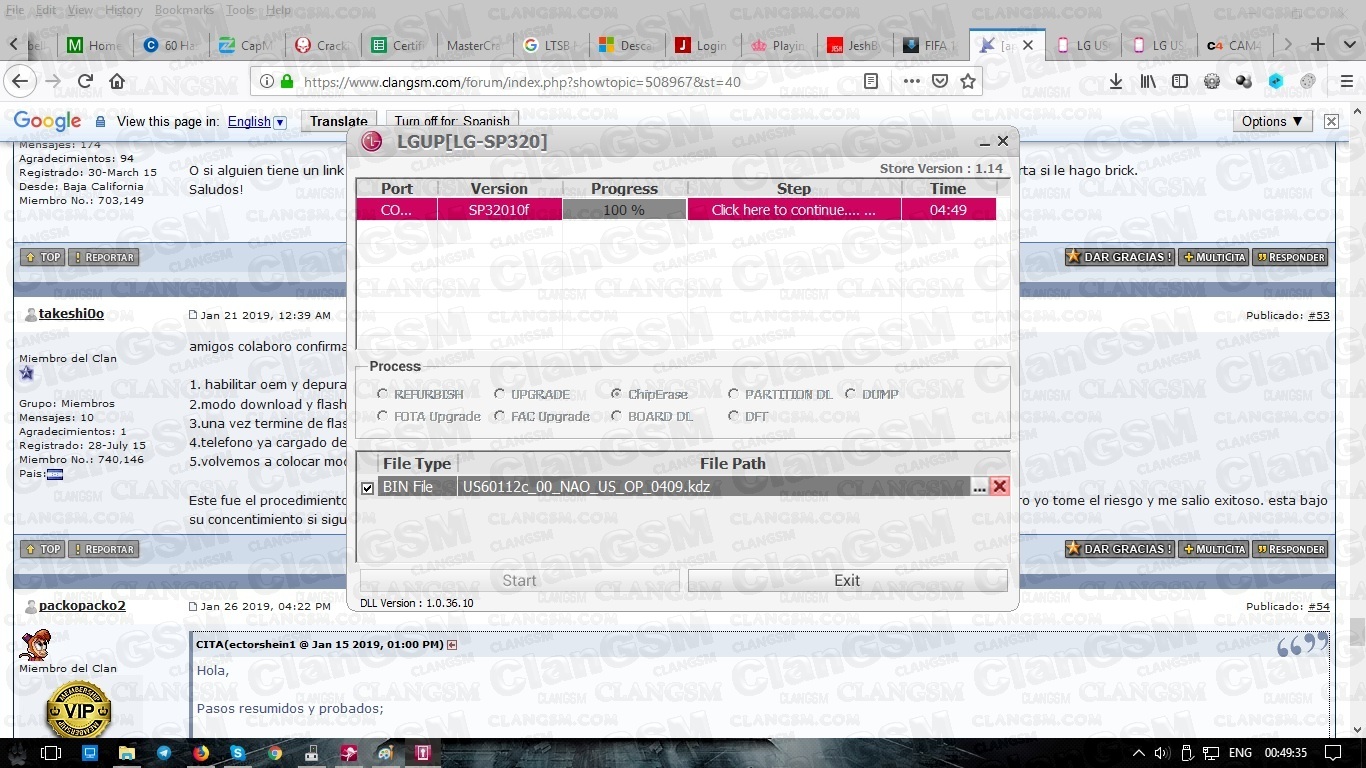
Task: Click the 04:49 time cell
Action: click(948, 210)
